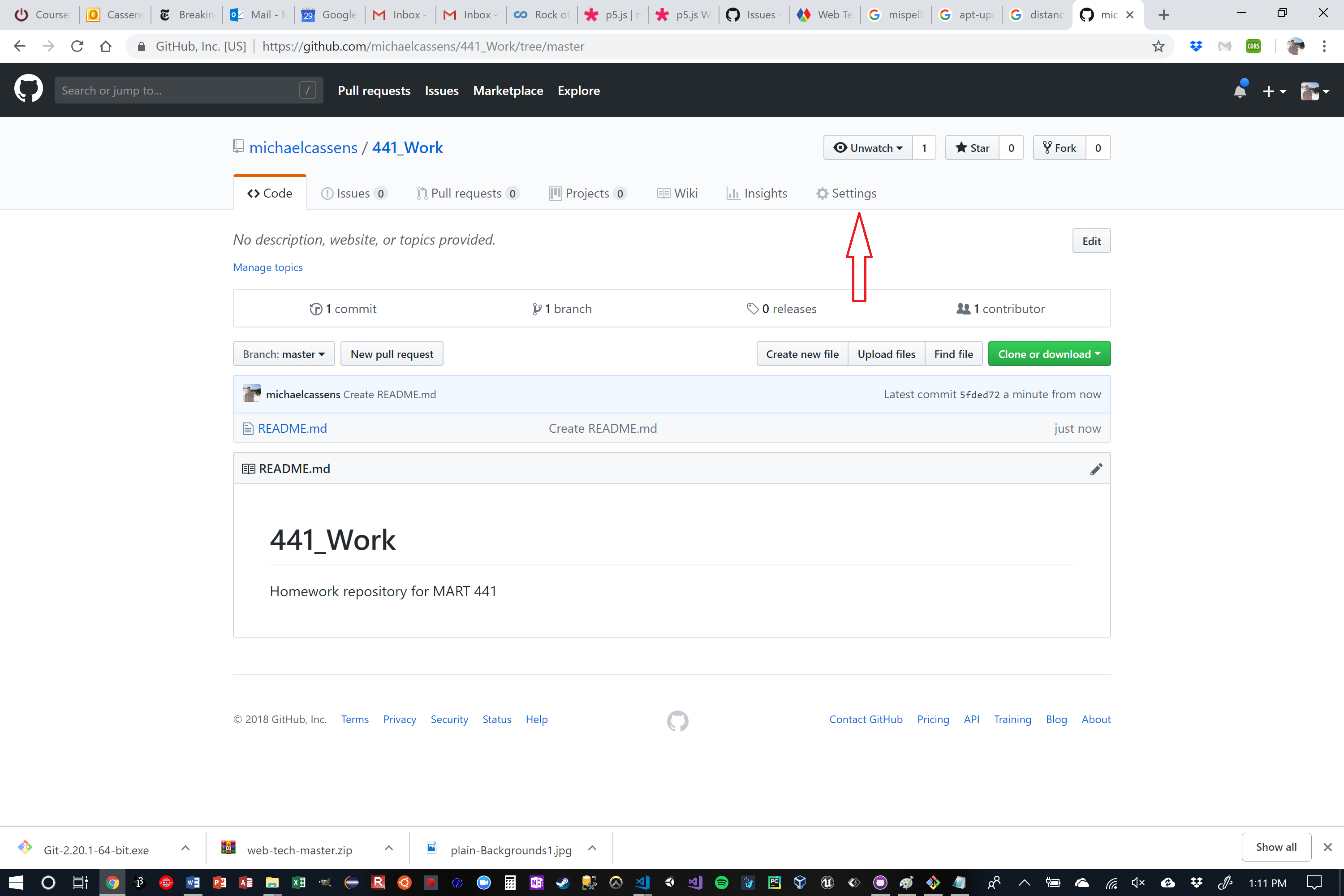Open a new browser tab with plus

coord(1164,15)
